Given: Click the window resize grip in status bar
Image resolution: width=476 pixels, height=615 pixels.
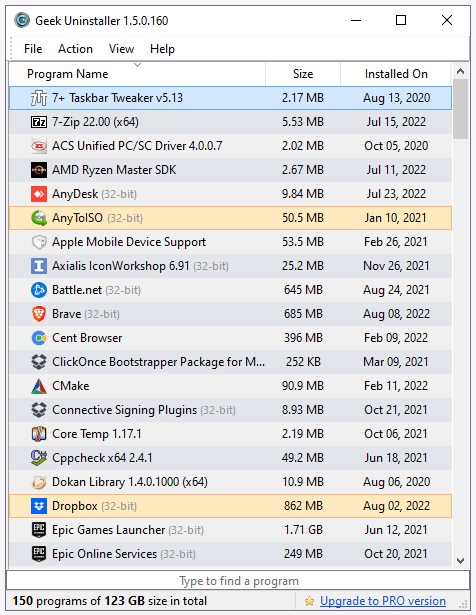Looking at the screenshot, I should [x=463, y=603].
